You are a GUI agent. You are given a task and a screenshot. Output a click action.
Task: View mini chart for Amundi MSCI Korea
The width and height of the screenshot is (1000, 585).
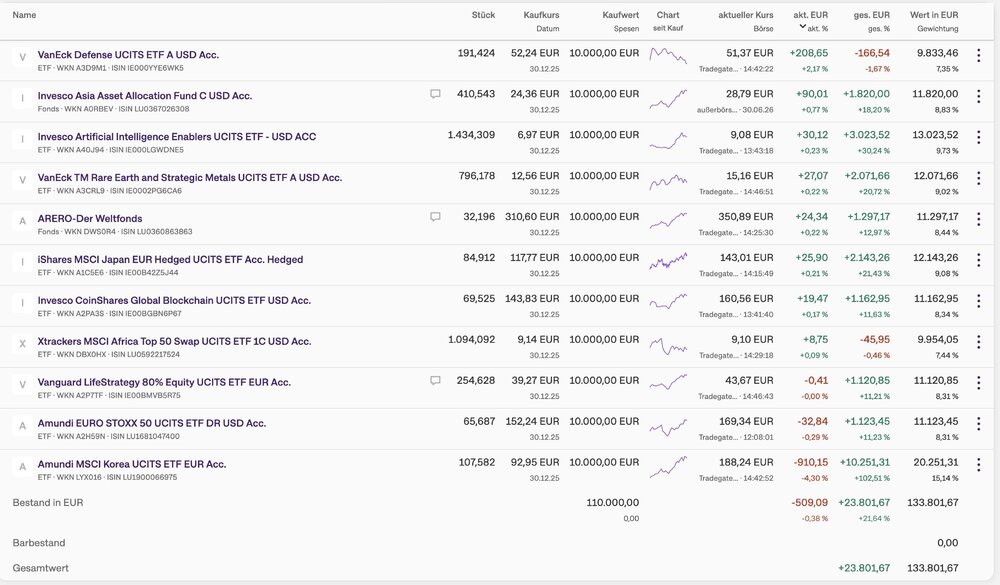(668, 467)
